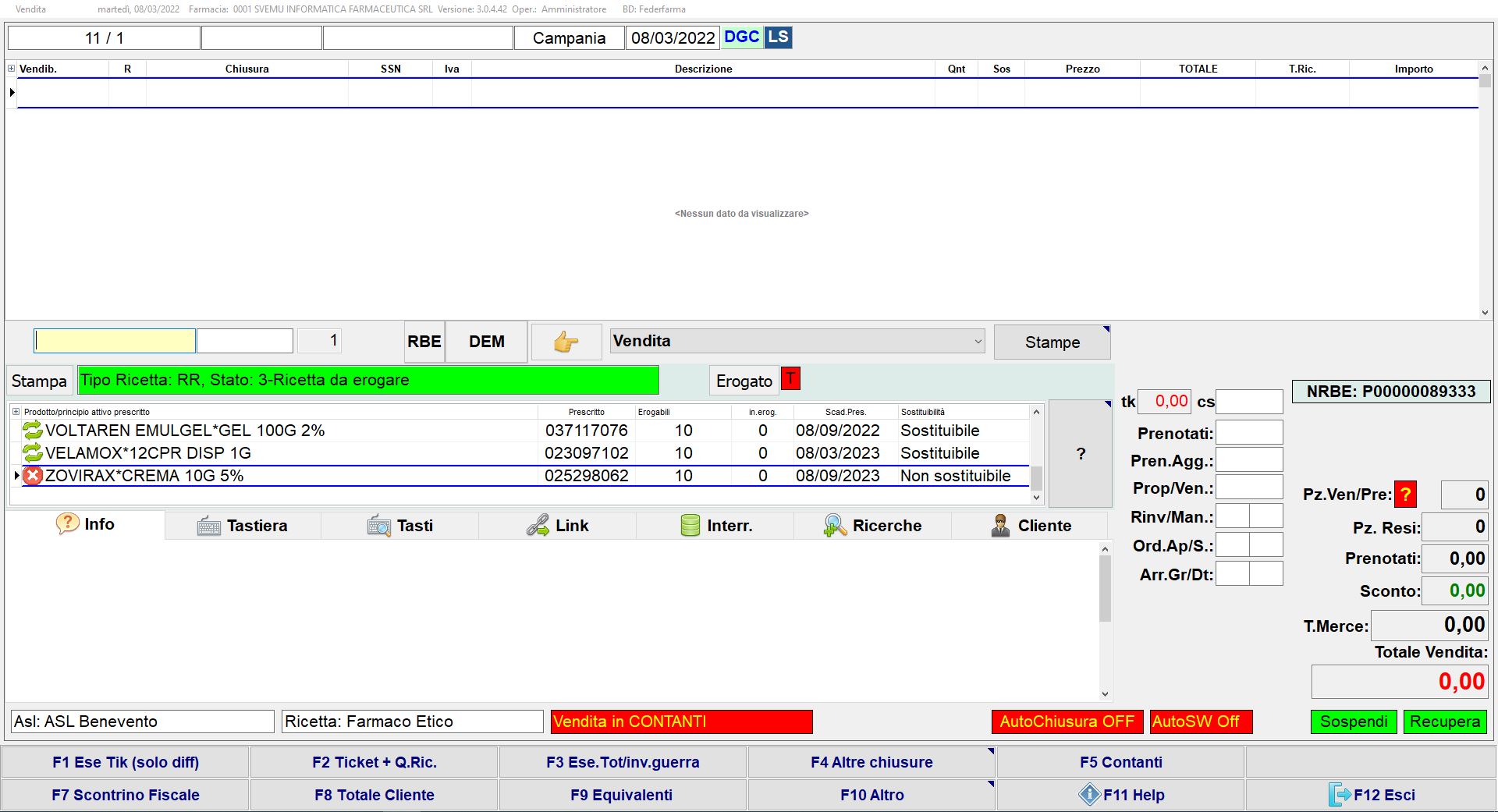Toggle the AutoChiusura OFF switch
This screenshot has width=1498, height=812.
1067,722
